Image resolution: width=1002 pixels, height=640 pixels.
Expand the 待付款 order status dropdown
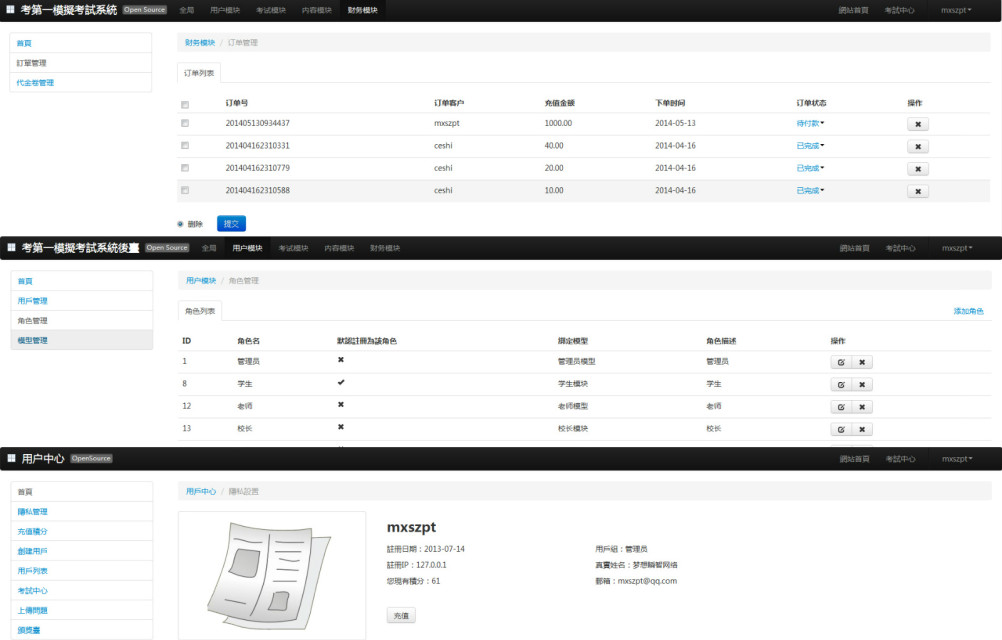[810, 123]
